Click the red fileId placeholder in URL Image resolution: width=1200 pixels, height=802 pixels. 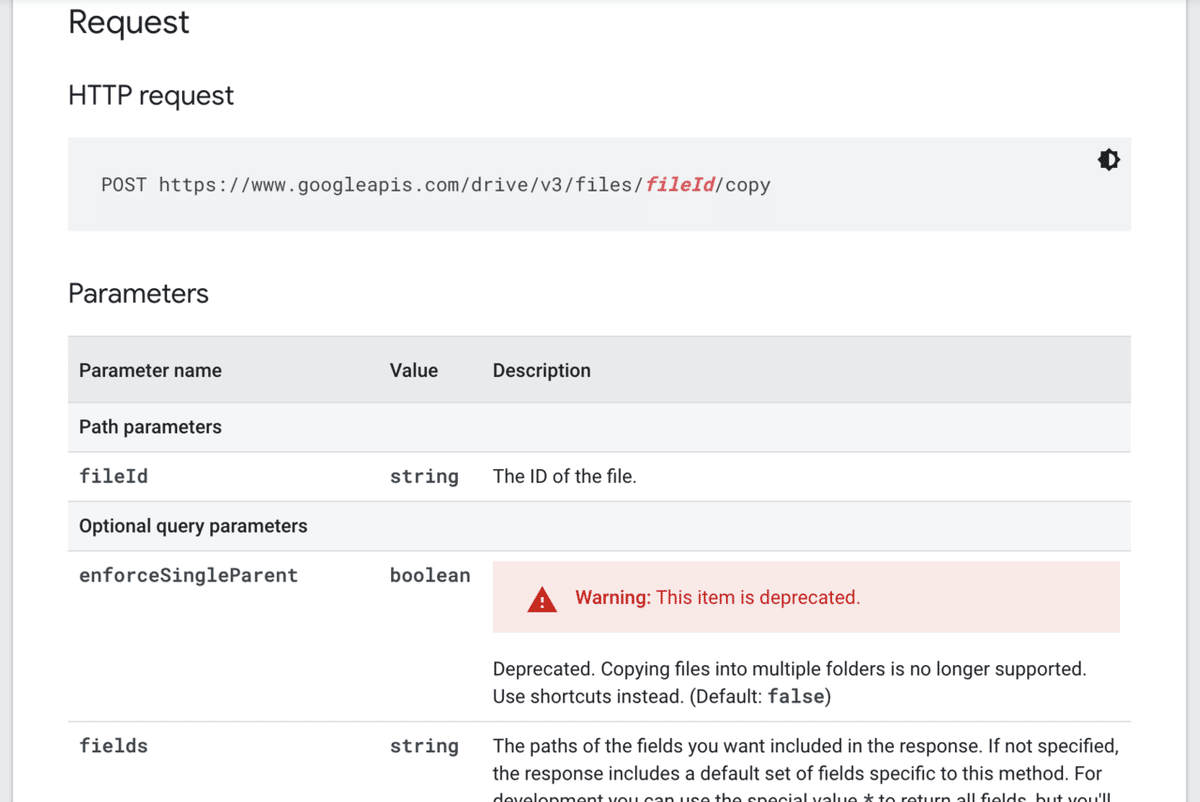click(x=680, y=185)
